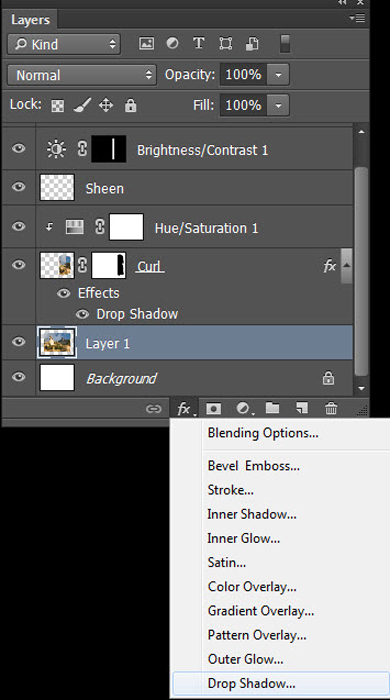Click the add layer mask icon

[213, 408]
